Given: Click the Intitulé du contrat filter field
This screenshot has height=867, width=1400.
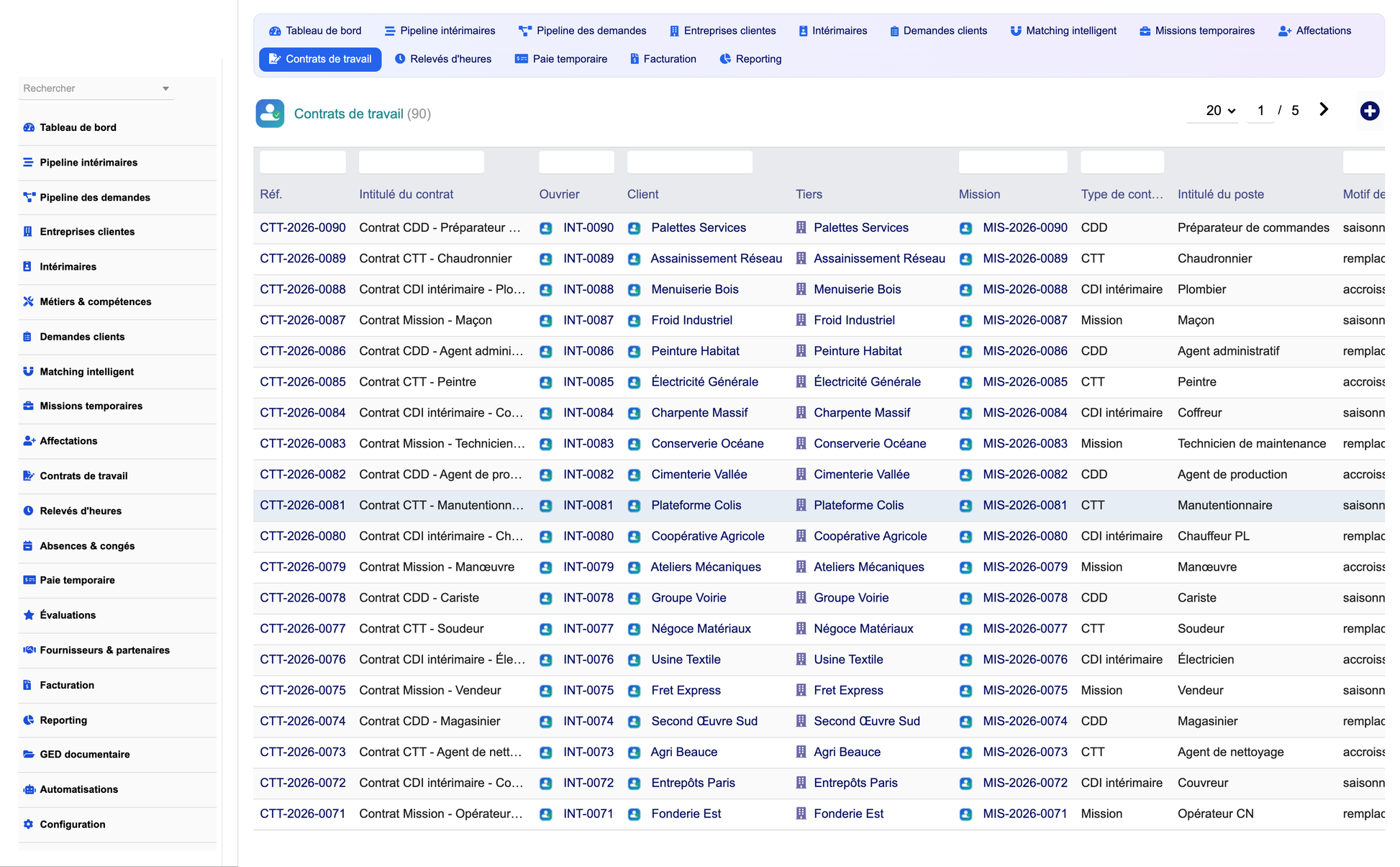Looking at the screenshot, I should click(422, 162).
